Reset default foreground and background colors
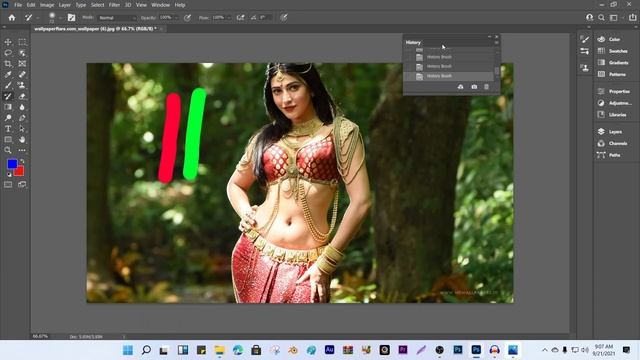This screenshot has height=360, width=640. 9,175
